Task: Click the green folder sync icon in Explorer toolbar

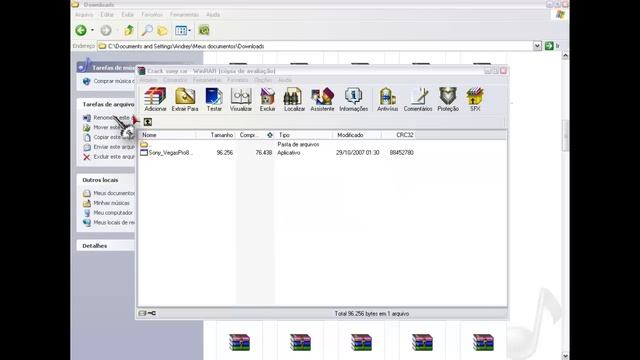Action: pyautogui.click(x=204, y=30)
